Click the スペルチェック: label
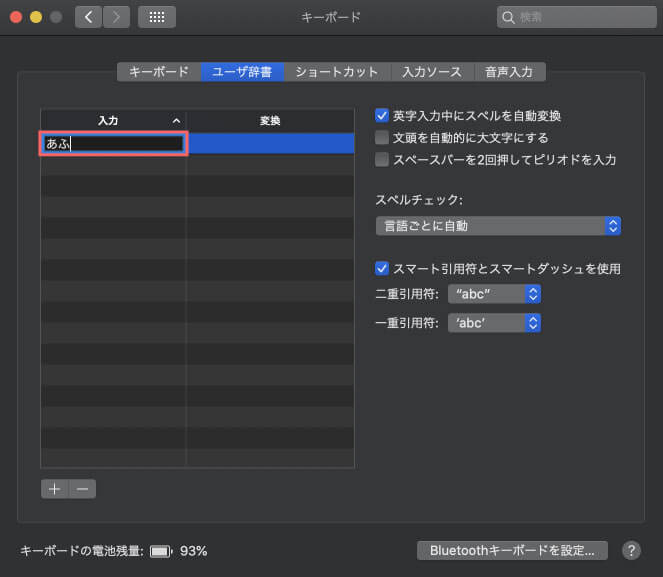The width and height of the screenshot is (663, 577). click(x=419, y=200)
